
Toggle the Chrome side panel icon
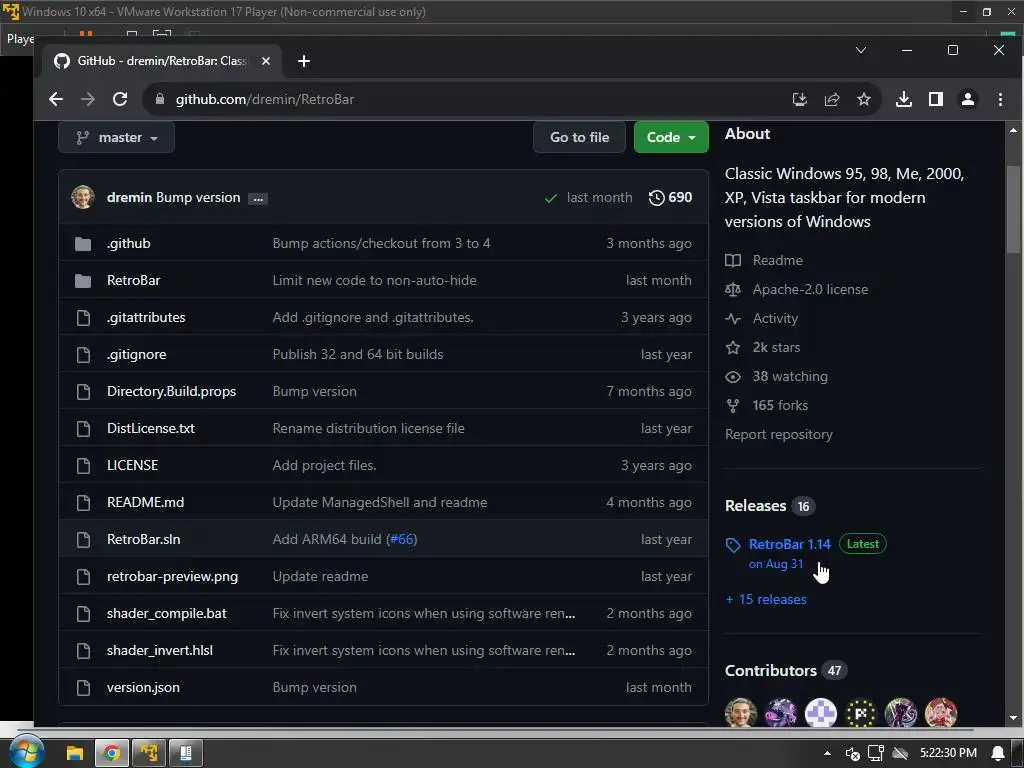(936, 99)
